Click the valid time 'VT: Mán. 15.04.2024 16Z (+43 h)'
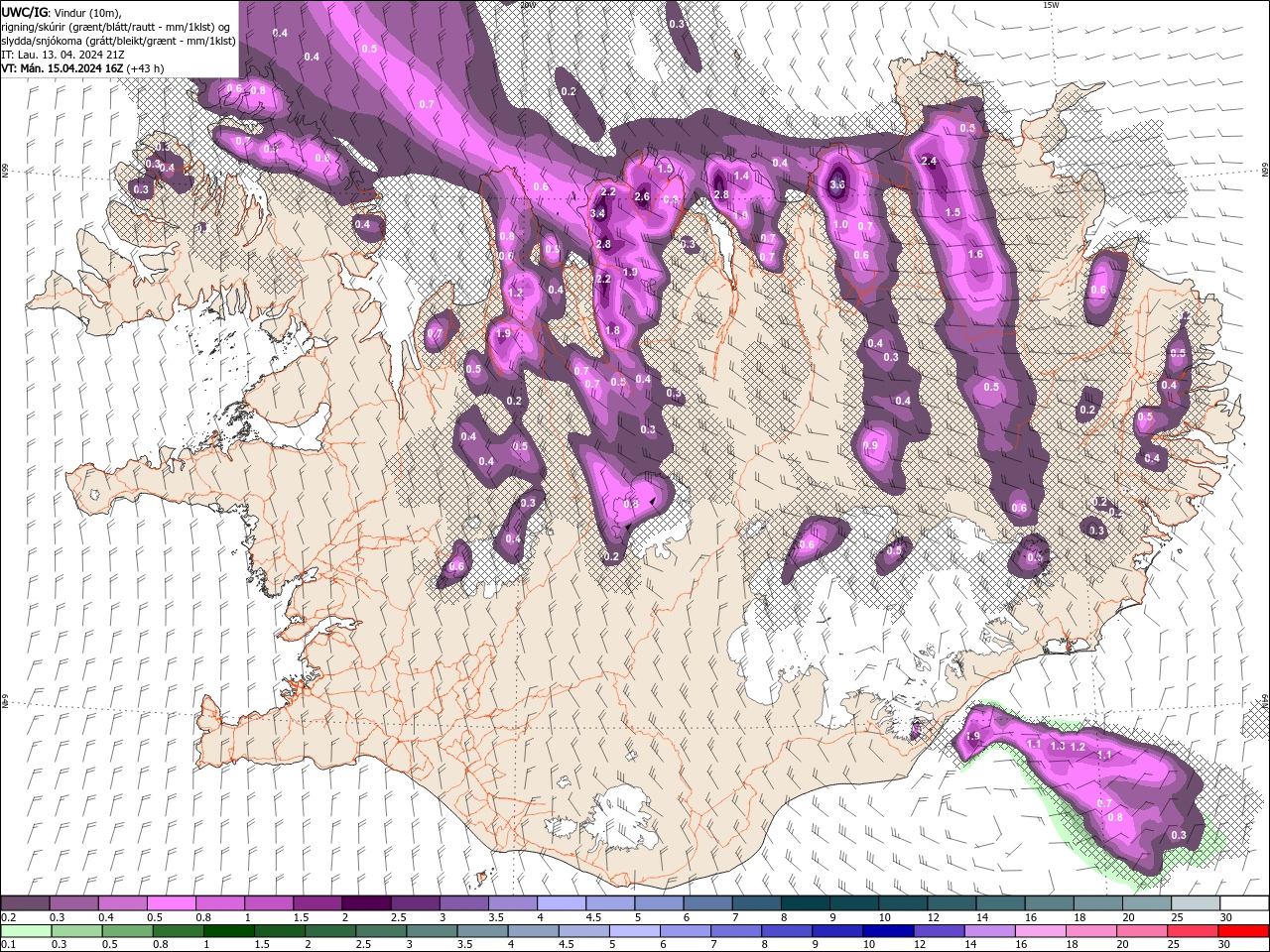The width and height of the screenshot is (1270, 952). (83, 67)
